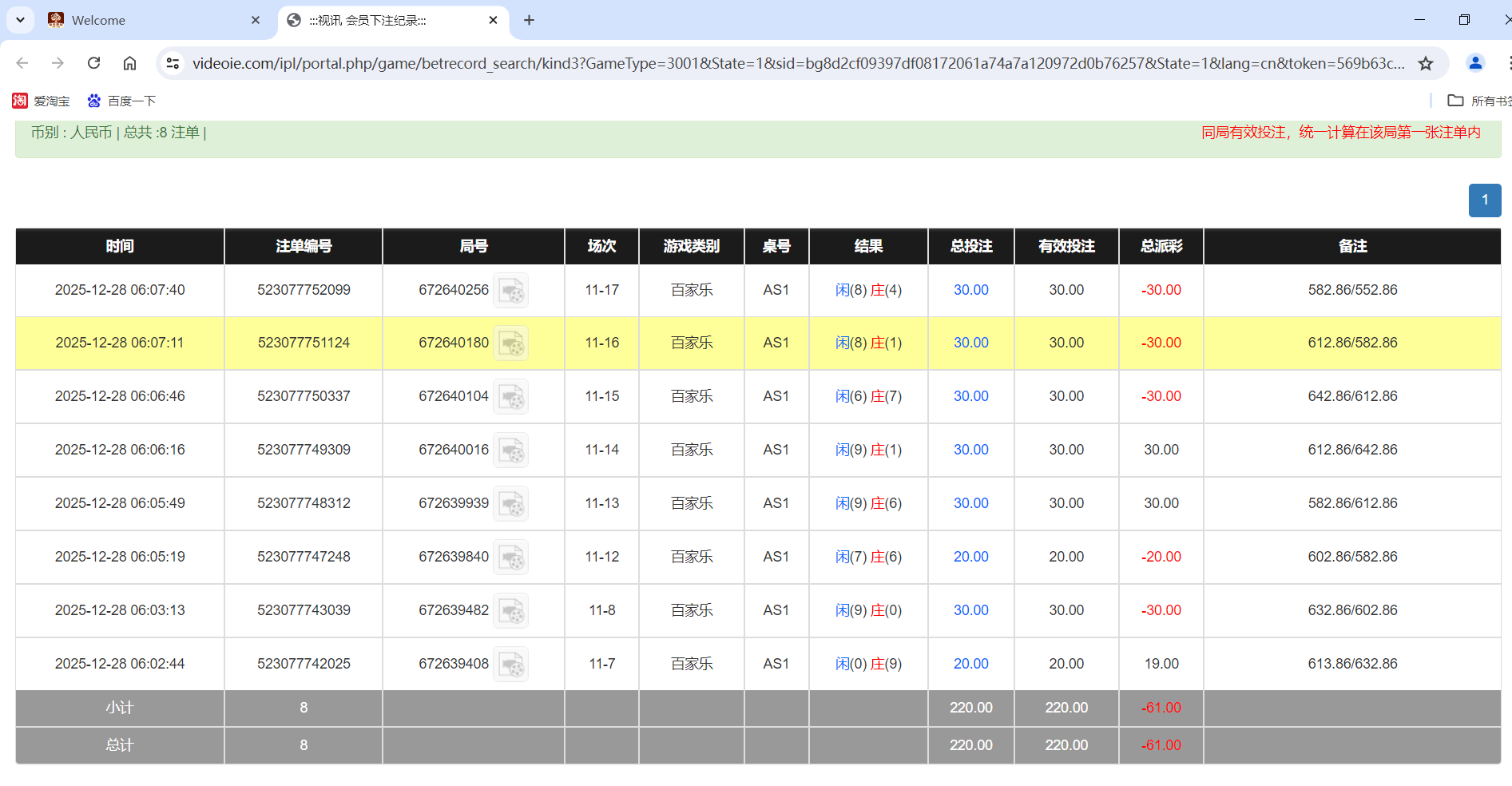Click the 30.00 total bet for order 523077752099
Viewport: 1512px width, 786px height.
point(970,290)
